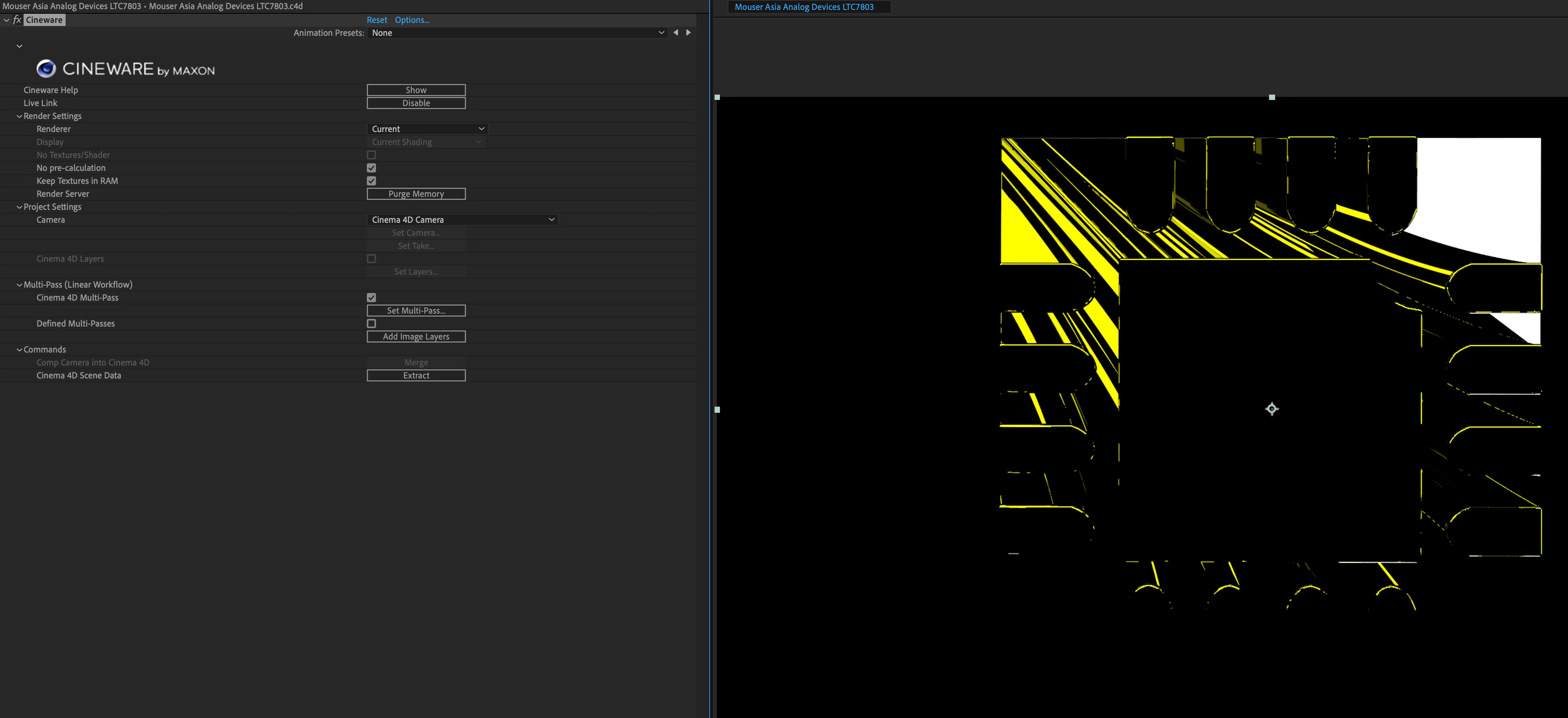The width and height of the screenshot is (1568, 718).
Task: Click the fx effect toggle icon
Action: tap(17, 20)
